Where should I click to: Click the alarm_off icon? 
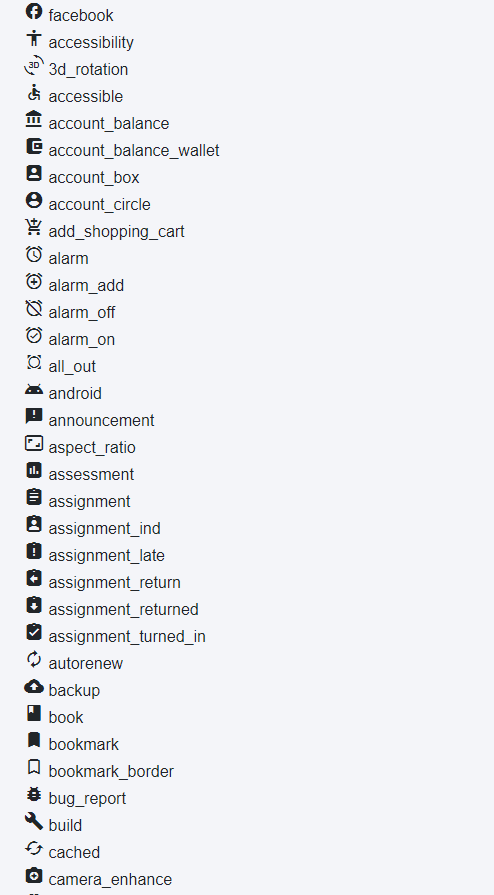pos(34,308)
